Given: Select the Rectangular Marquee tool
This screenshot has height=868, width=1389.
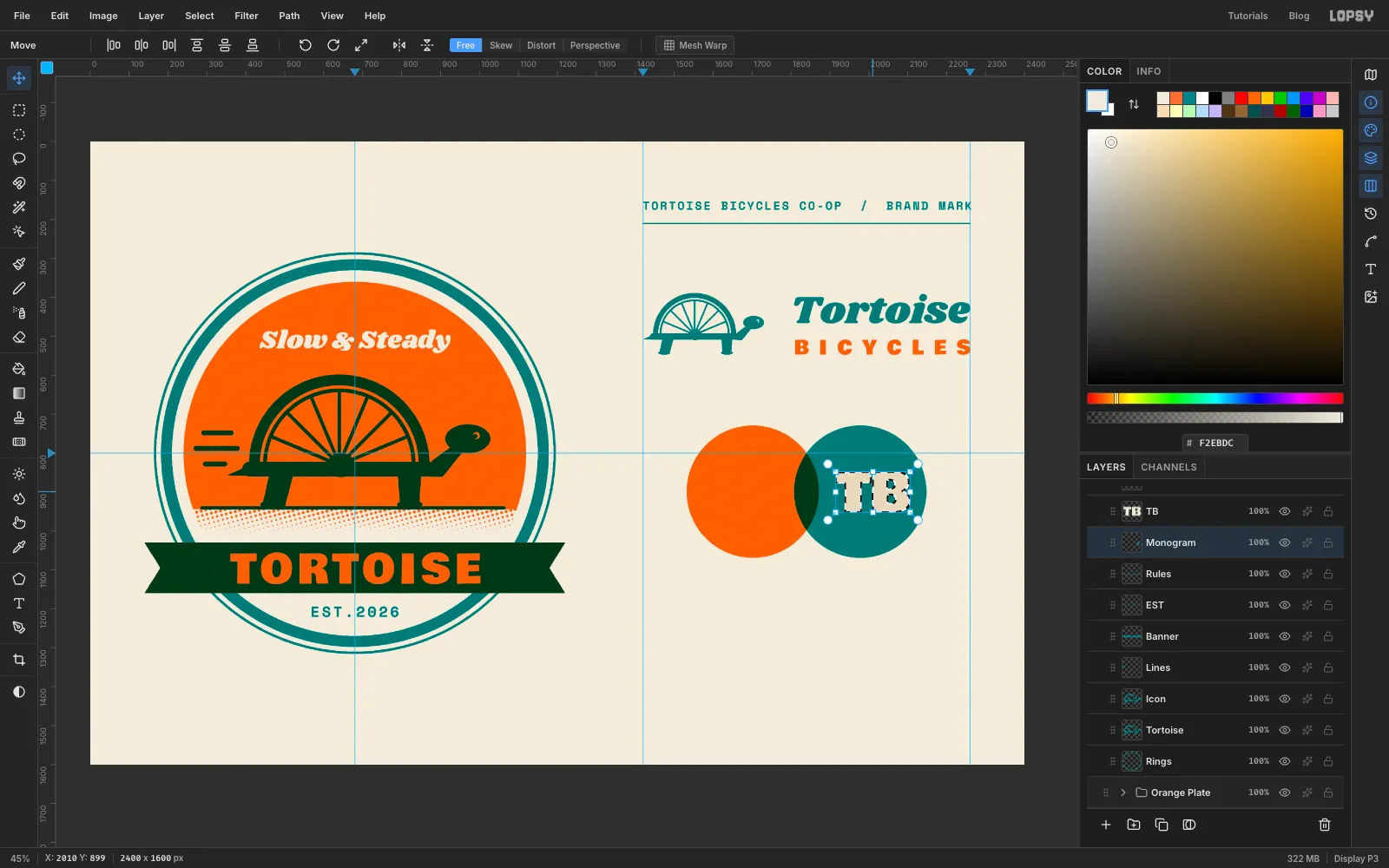Looking at the screenshot, I should coord(19,110).
